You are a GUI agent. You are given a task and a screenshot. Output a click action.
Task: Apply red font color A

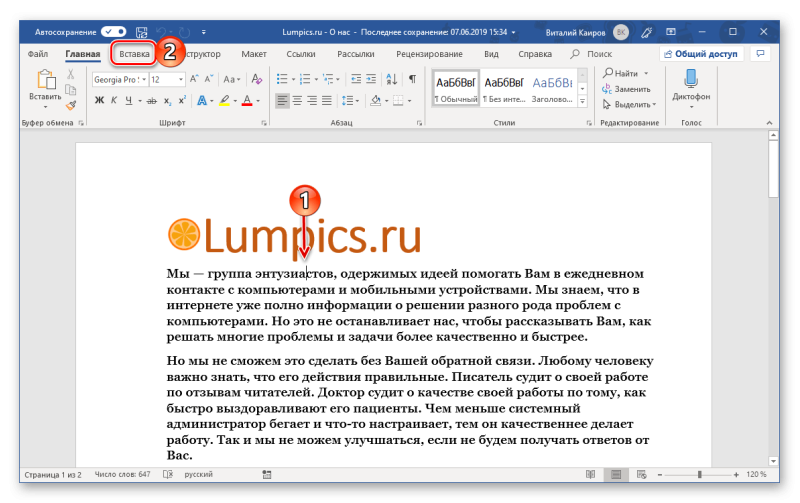pos(247,100)
